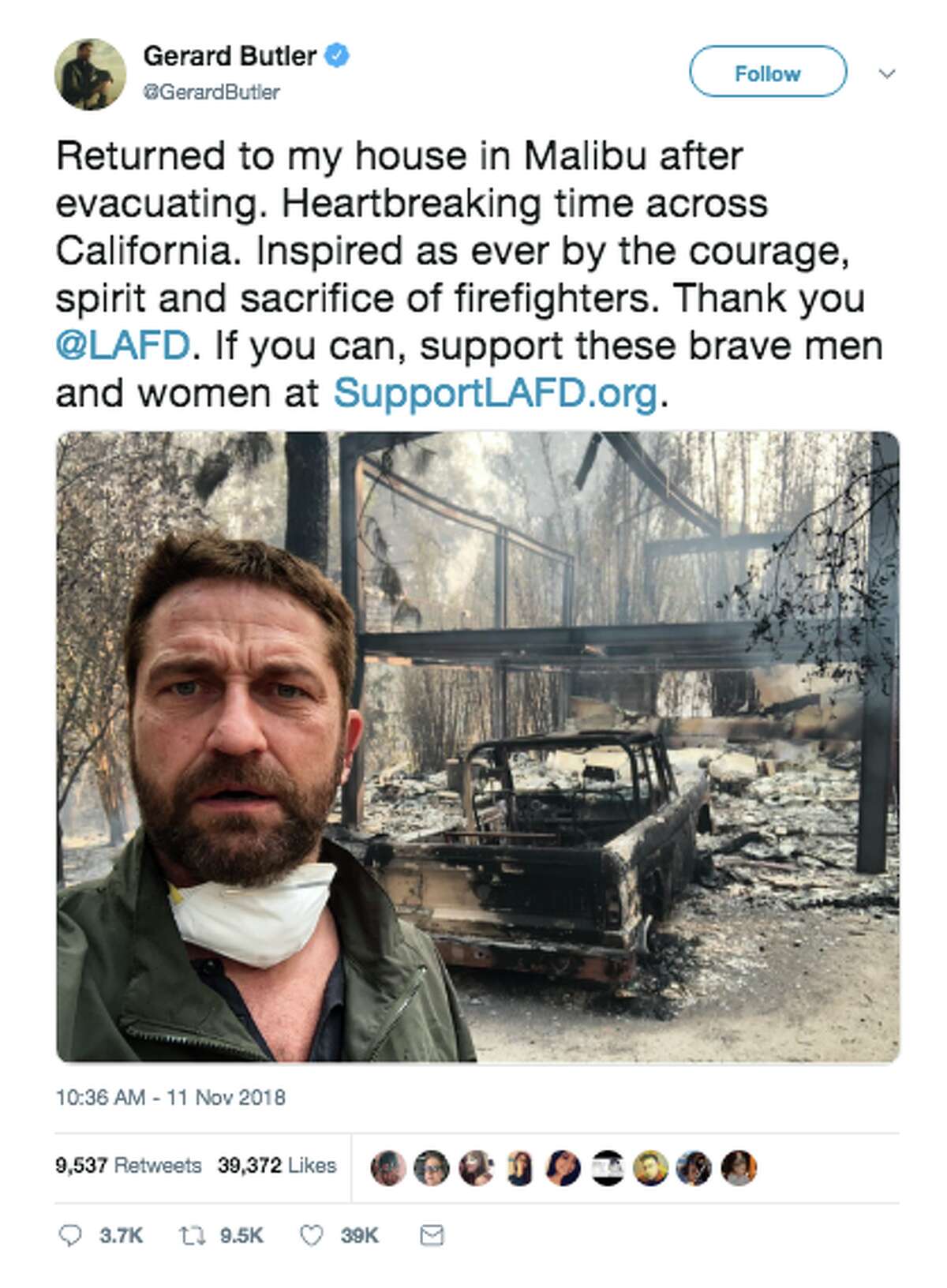Viewport: 947px width, 1288px height.
Task: View the 9,537 Retweets list
Action: point(128,1166)
